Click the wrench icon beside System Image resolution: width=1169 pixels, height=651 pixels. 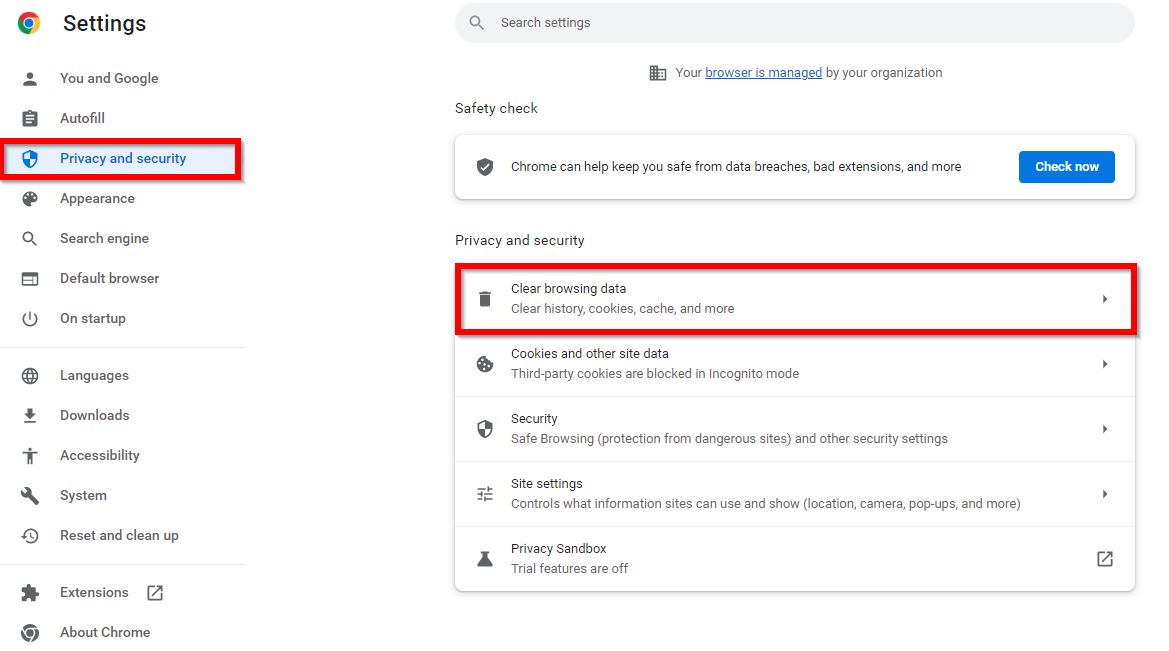point(30,495)
